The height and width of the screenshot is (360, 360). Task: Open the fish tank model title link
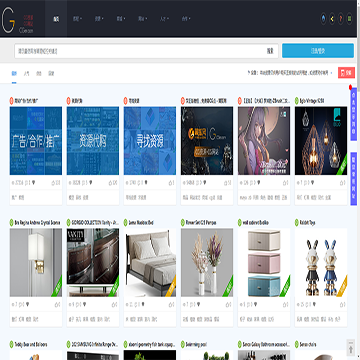pyautogui.click(x=152, y=344)
